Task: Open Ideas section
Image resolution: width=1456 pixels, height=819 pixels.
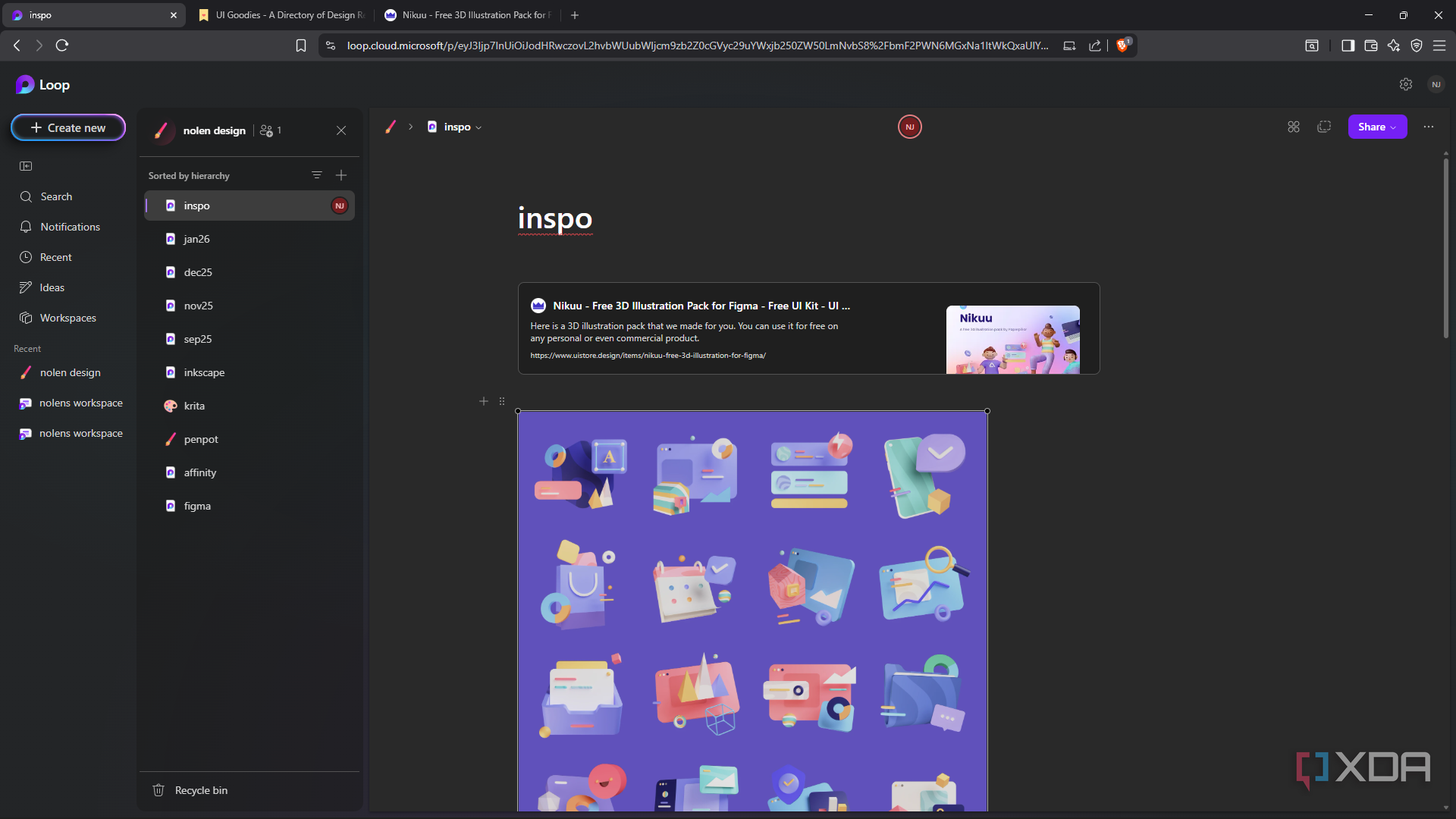Action: pos(42,287)
